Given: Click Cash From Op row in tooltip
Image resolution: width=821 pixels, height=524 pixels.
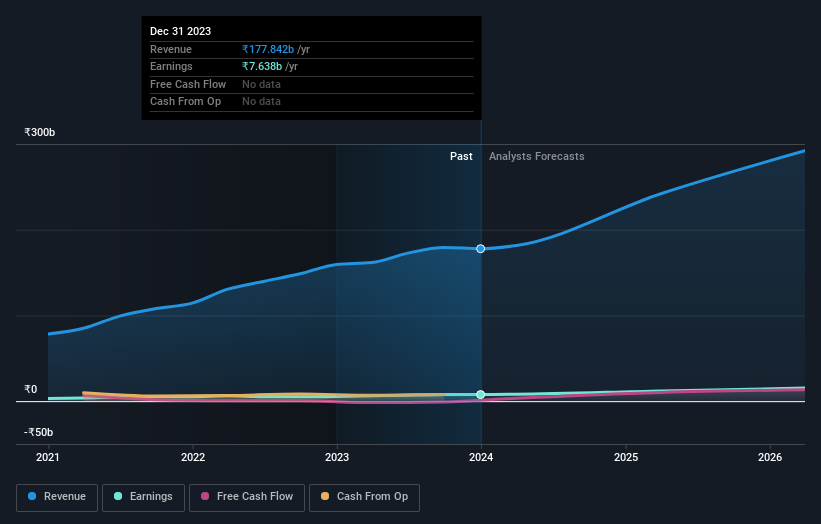Looking at the screenshot, I should pyautogui.click(x=312, y=102).
